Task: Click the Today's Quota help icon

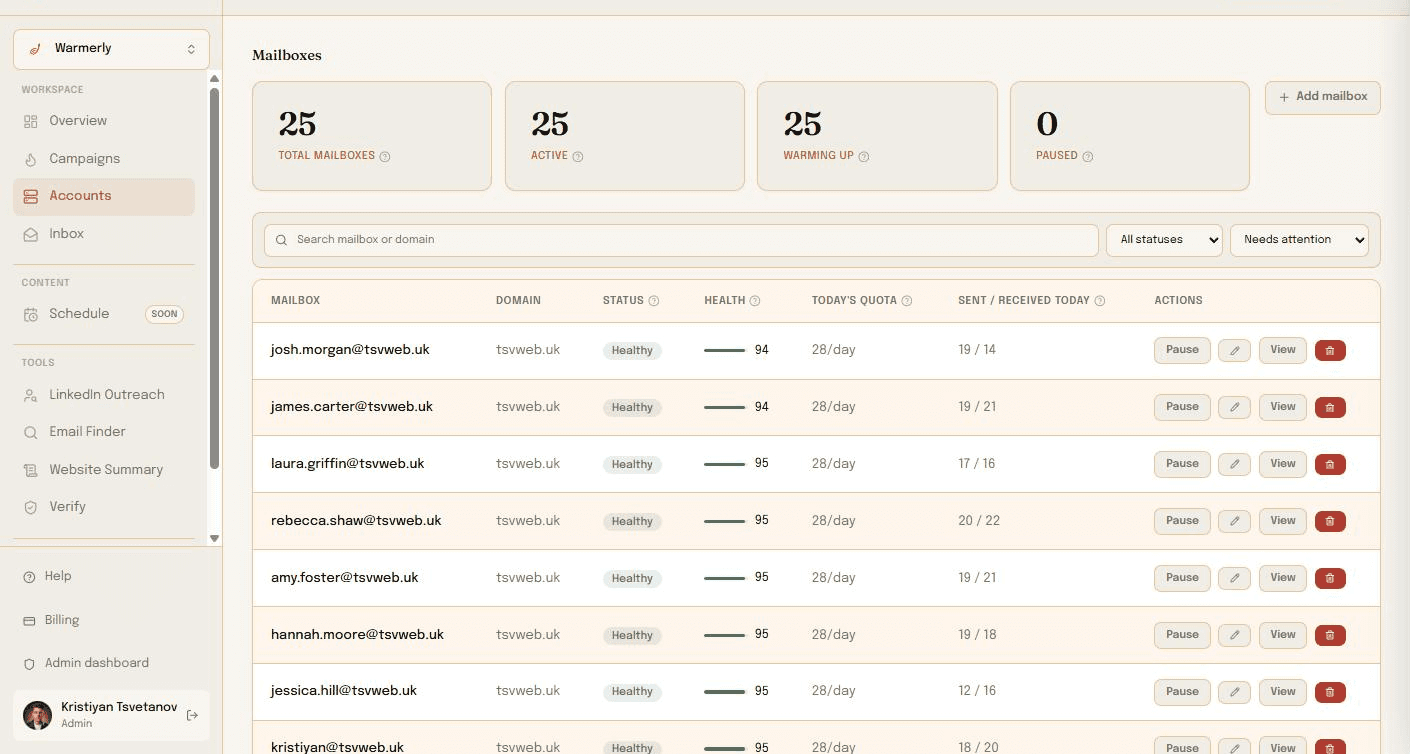Action: point(907,301)
